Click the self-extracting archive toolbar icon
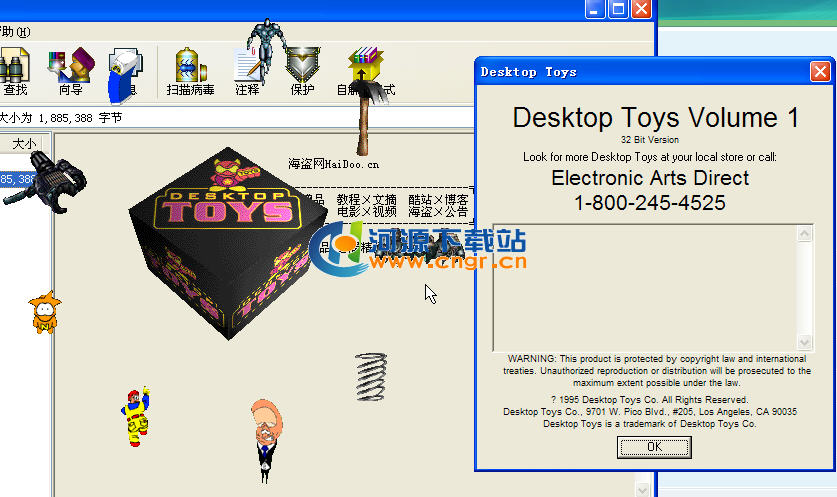 366,63
